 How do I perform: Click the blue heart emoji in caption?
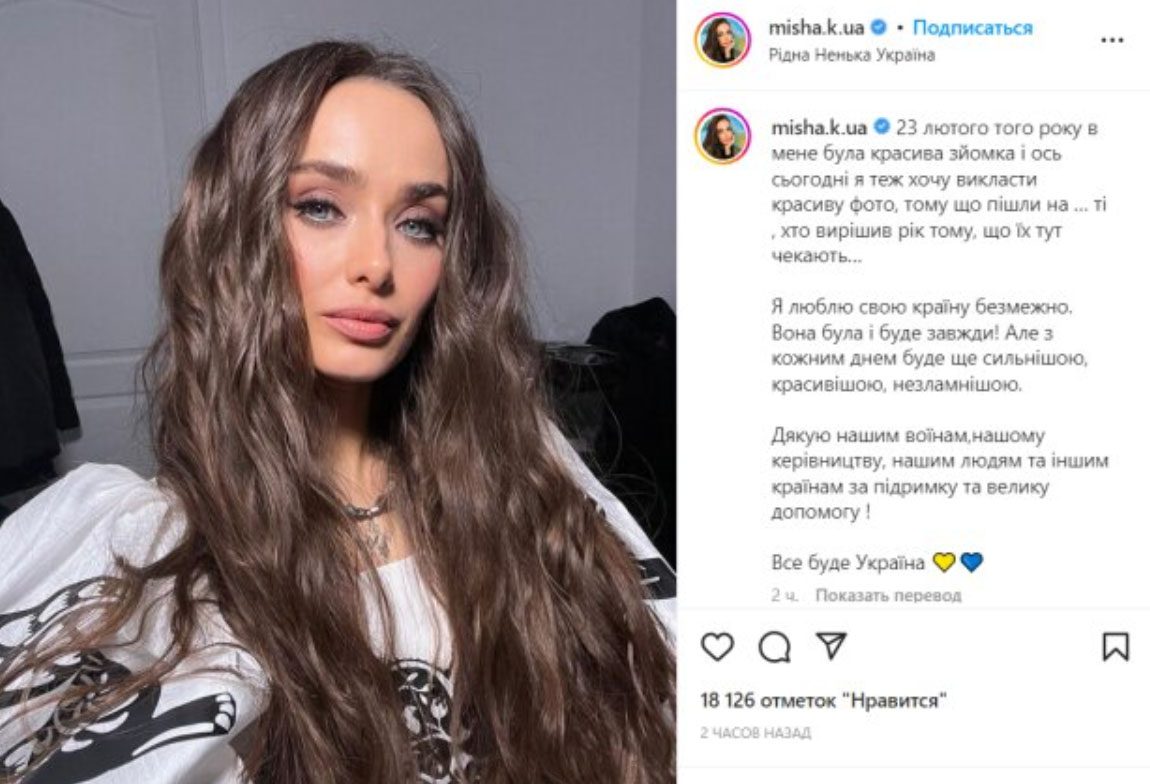(x=972, y=563)
